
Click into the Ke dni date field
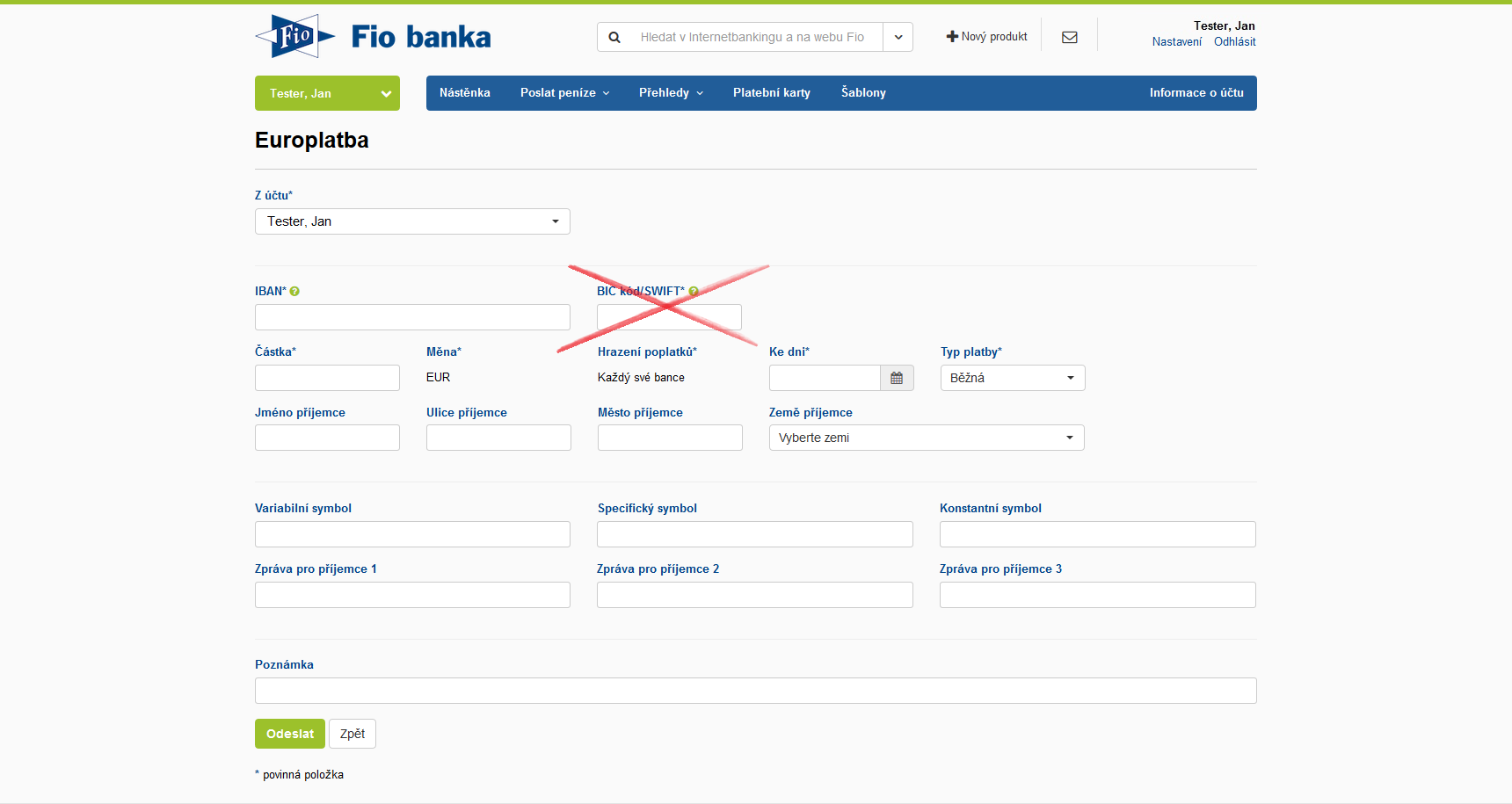(825, 378)
